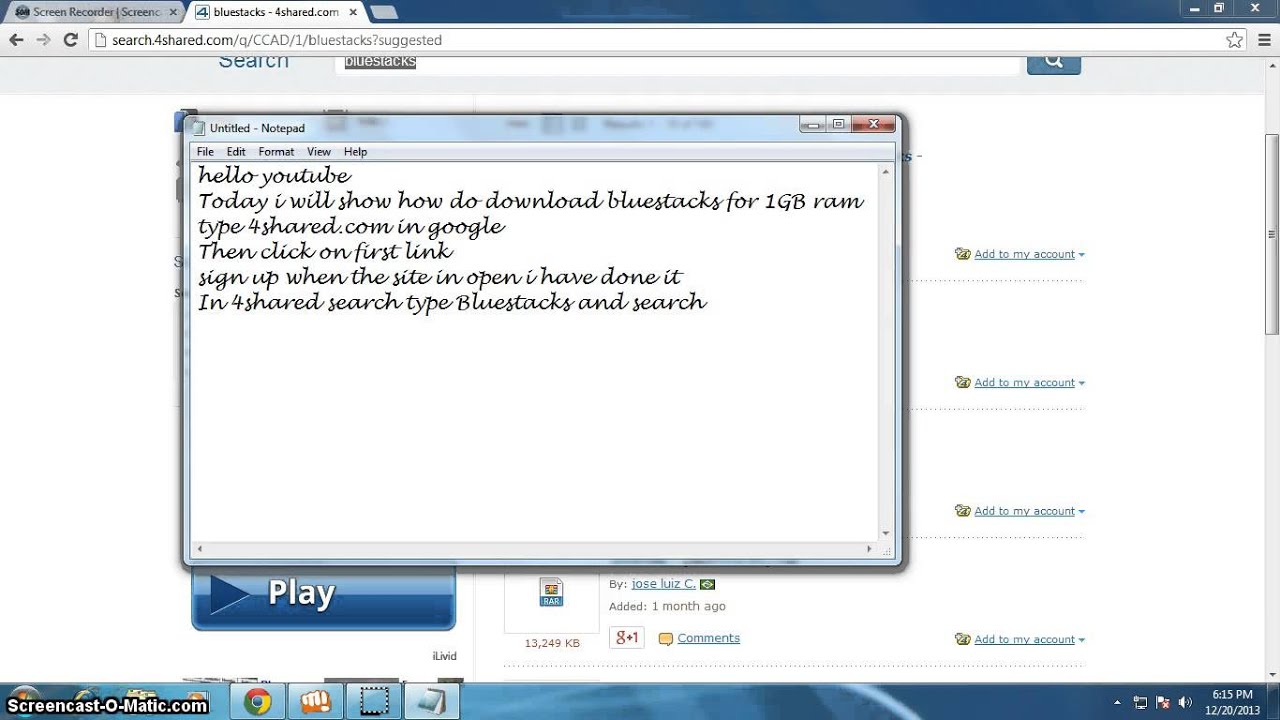Click Notepad's horizontal scroll right arrow
The width and height of the screenshot is (1280, 720).
pos(870,549)
